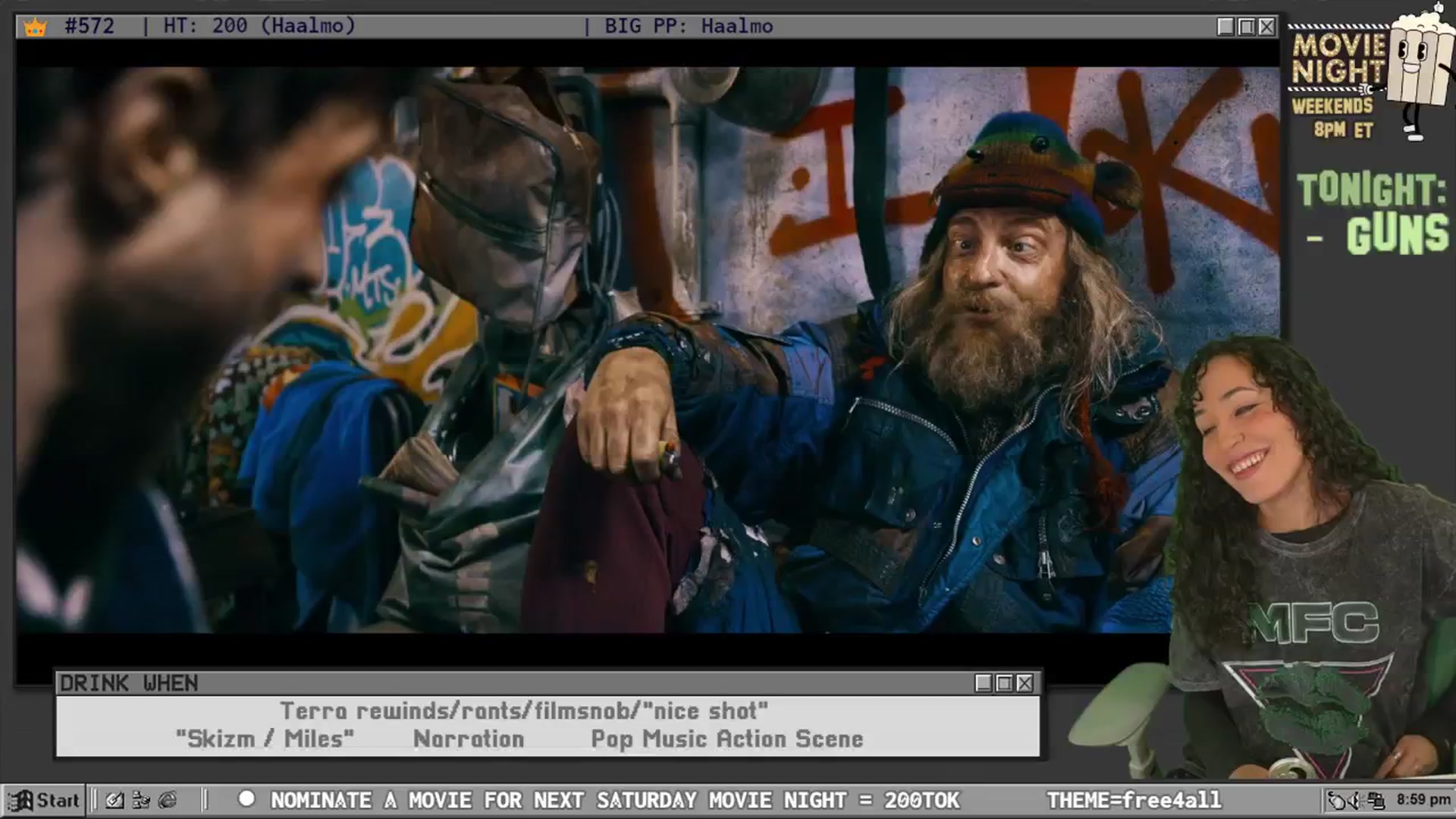Maximize the movie player window
This screenshot has height=819, width=1456.
pyautogui.click(x=1246, y=27)
